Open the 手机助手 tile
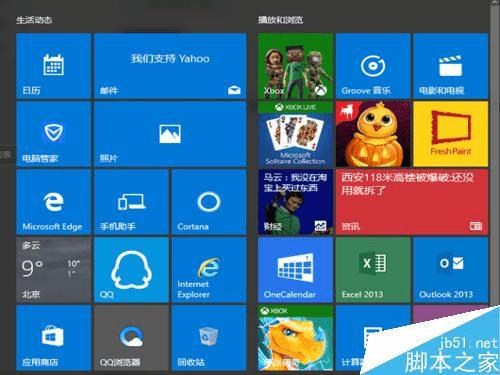 coord(131,202)
